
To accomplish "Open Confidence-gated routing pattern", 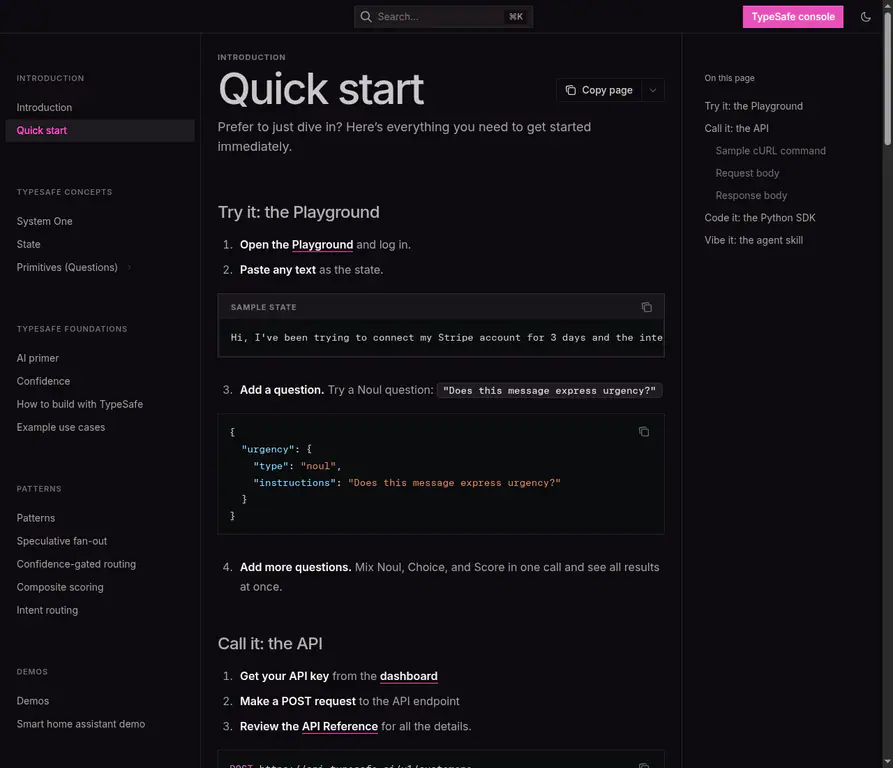I will (76, 564).
